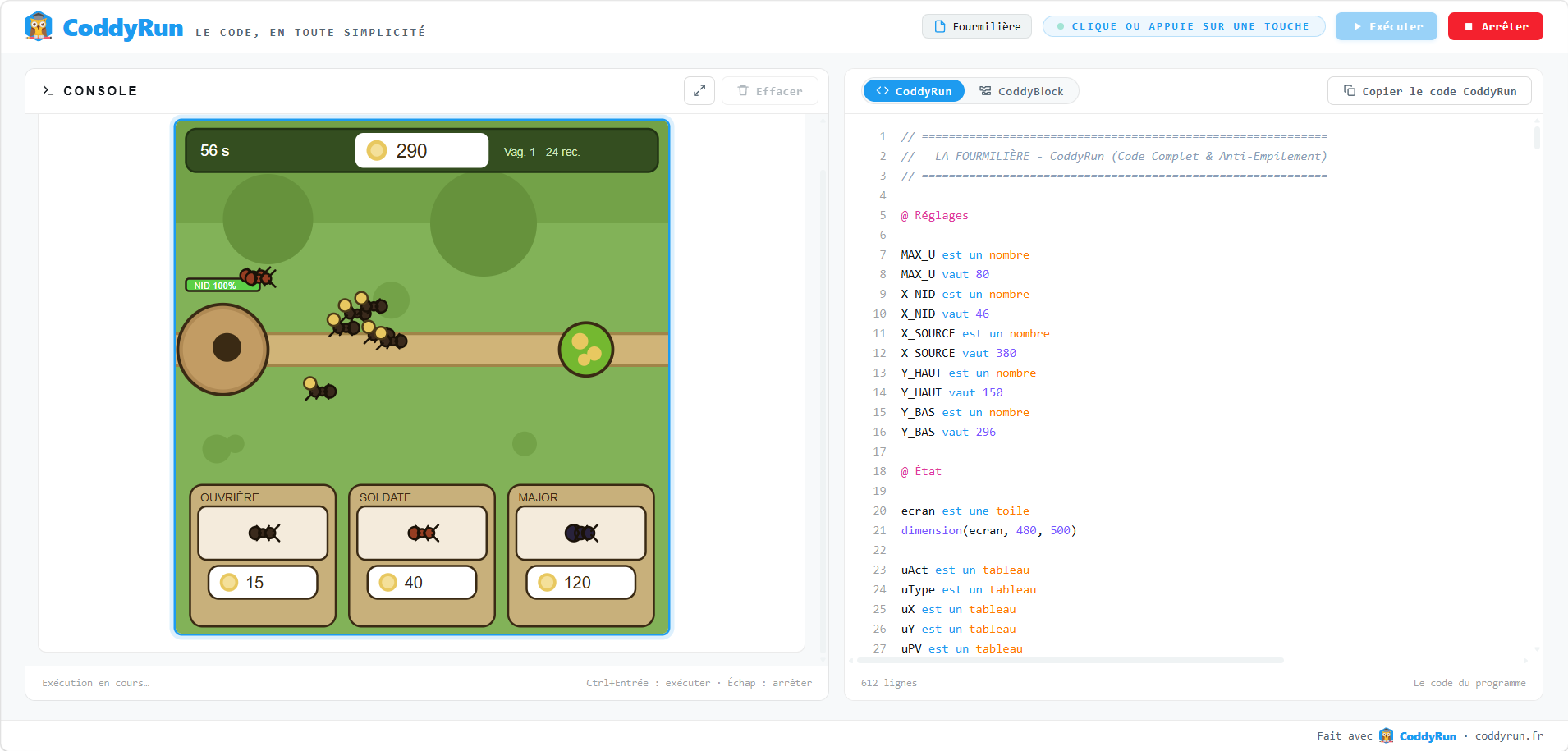This screenshot has height=751, width=1568.
Task: Click the console prompt icon beside CONSOLE
Action: (x=48, y=90)
